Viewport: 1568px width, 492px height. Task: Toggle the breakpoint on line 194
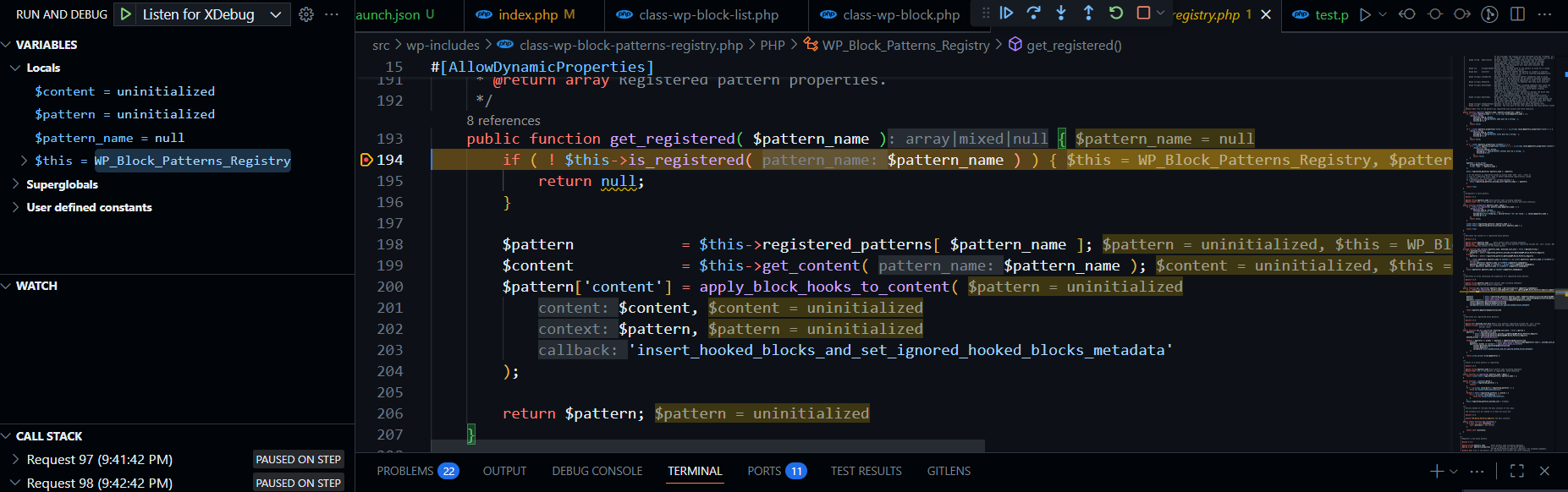366,160
